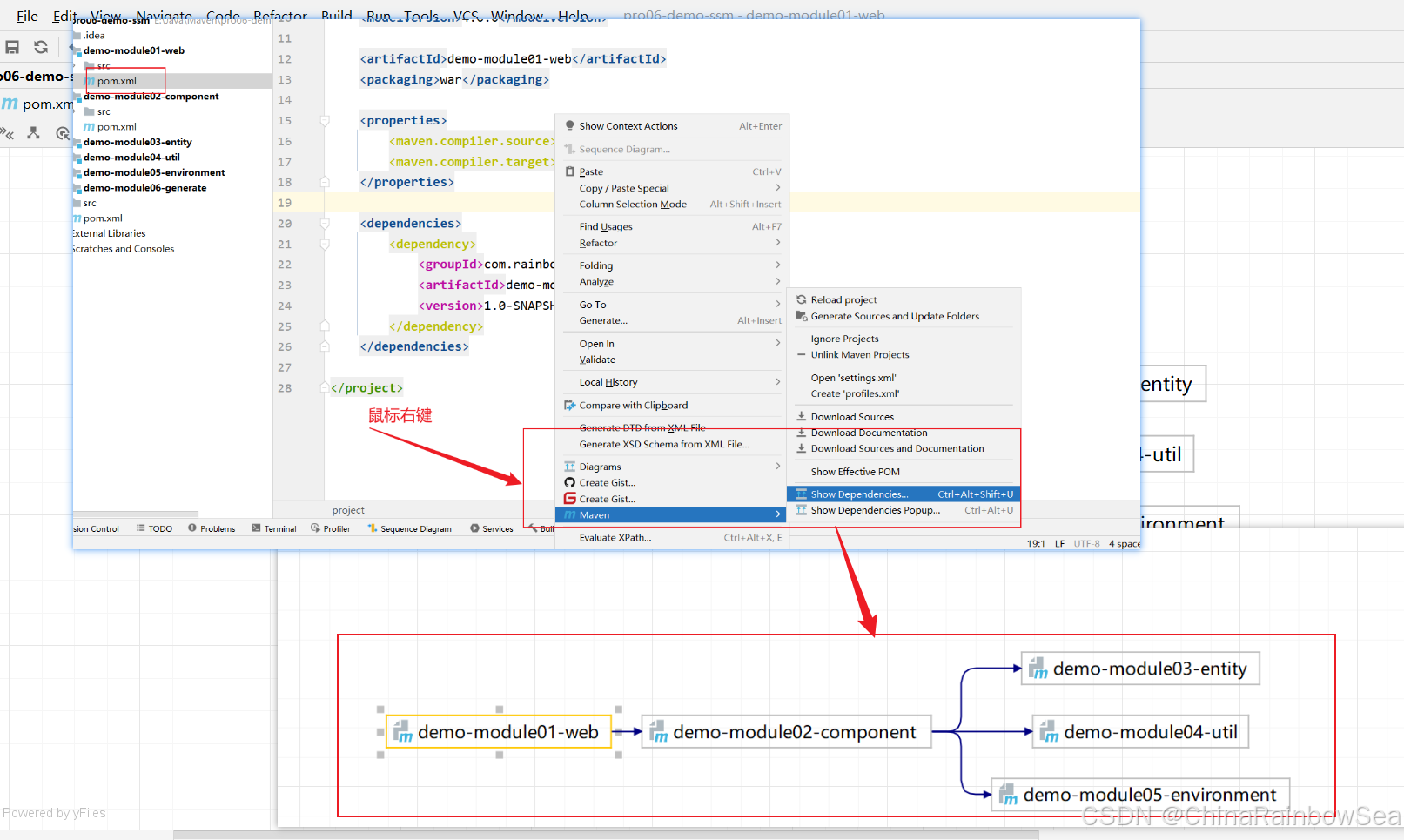Click the download icon beside Download Documentation
1404x840 pixels.
coord(802,433)
